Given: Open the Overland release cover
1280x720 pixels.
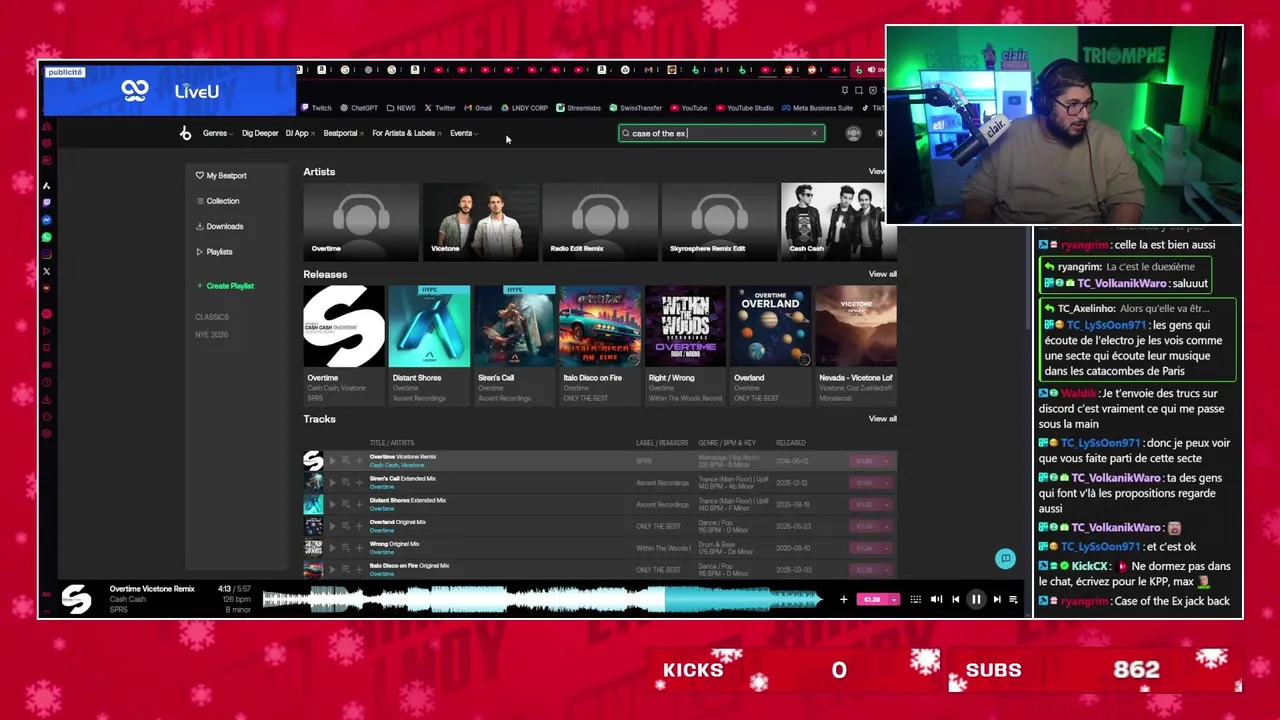Looking at the screenshot, I should 770,326.
